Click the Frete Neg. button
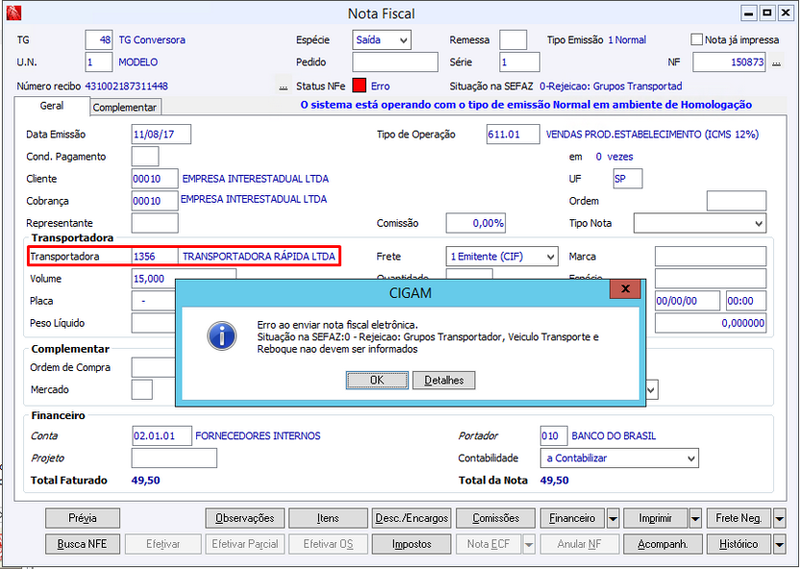800x569 pixels. (739, 518)
